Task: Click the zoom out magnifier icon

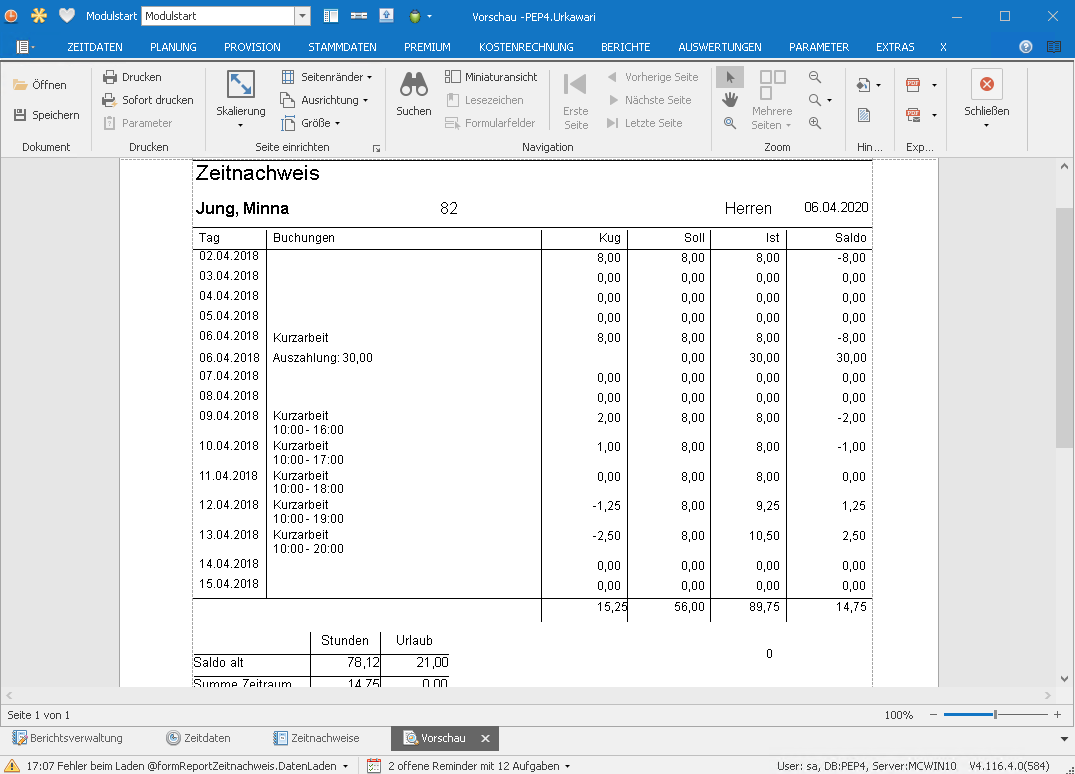Action: [x=815, y=77]
